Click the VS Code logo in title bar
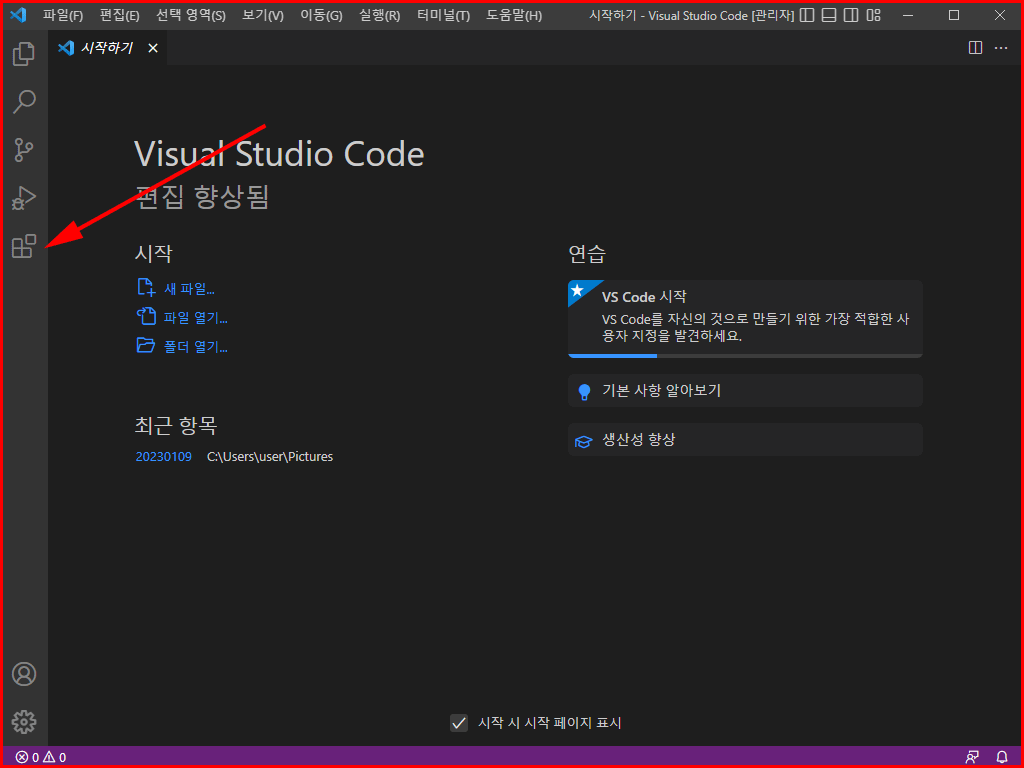Image resolution: width=1024 pixels, height=768 pixels. point(18,14)
